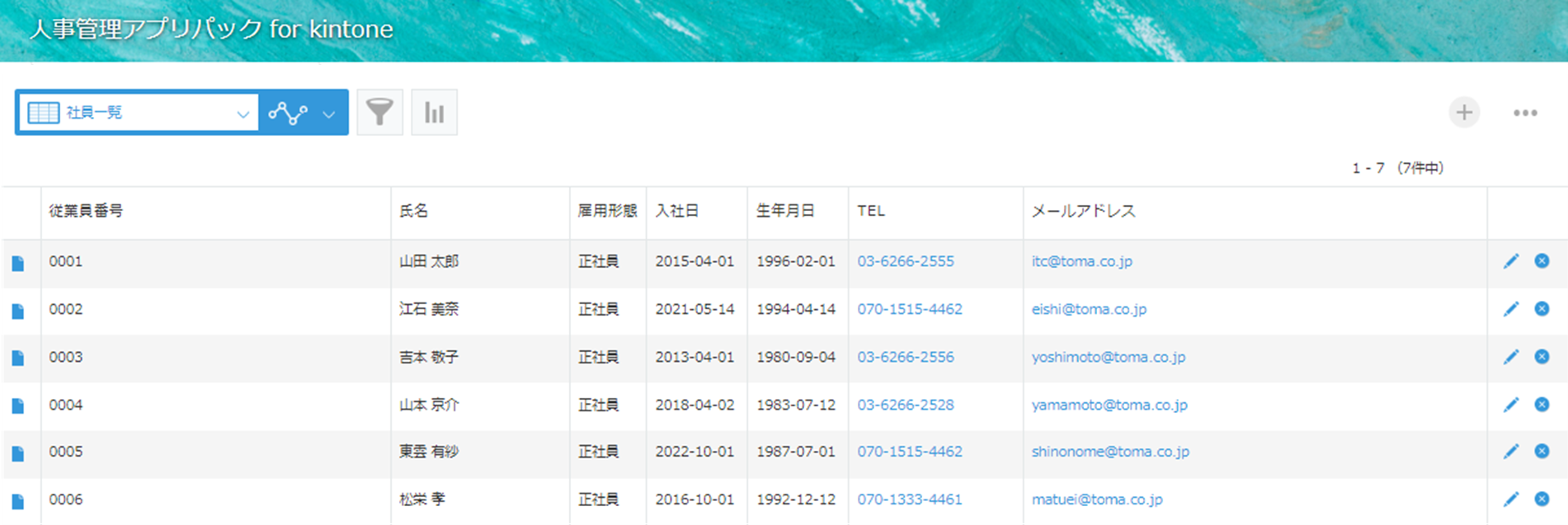Viewport: 1568px width, 525px height.
Task: Click the hire date 2015-04-01
Action: click(x=695, y=261)
